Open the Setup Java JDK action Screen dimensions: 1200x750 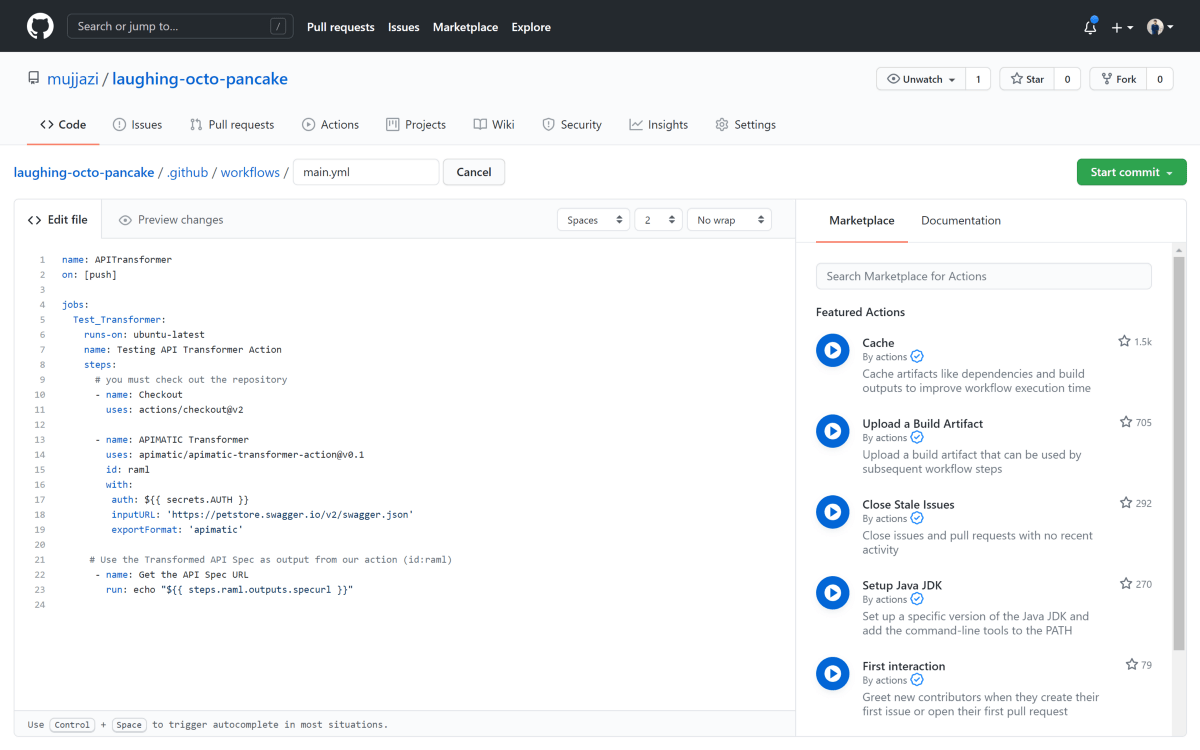pyautogui.click(x=900, y=585)
